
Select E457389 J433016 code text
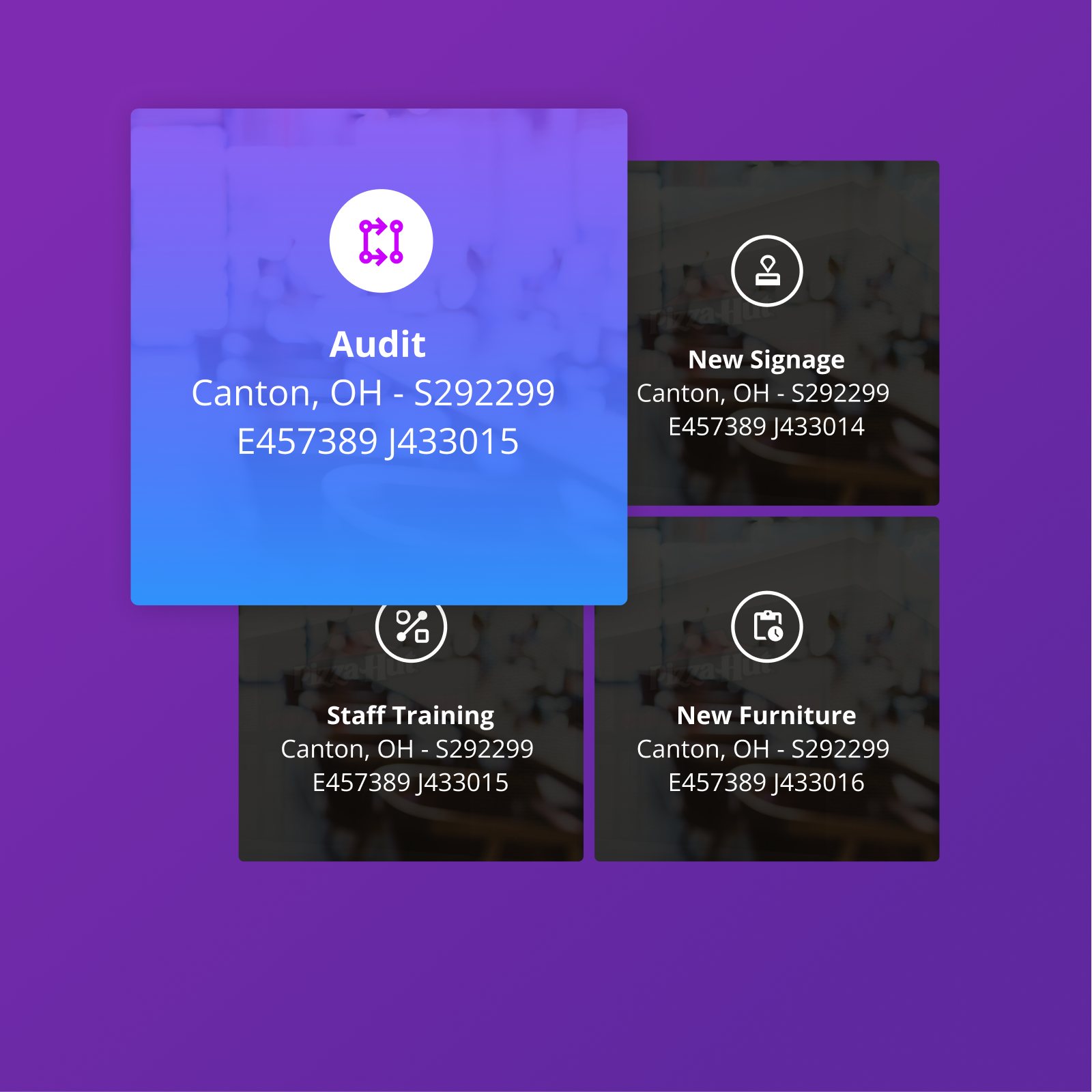[x=766, y=782]
